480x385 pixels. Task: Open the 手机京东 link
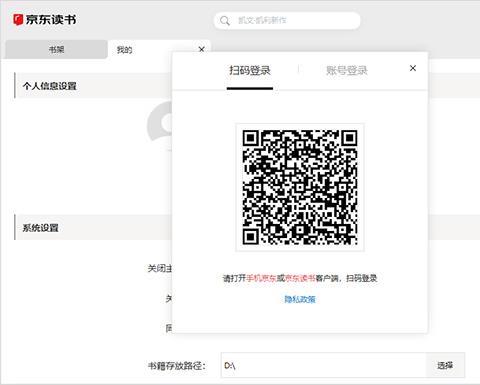262,278
